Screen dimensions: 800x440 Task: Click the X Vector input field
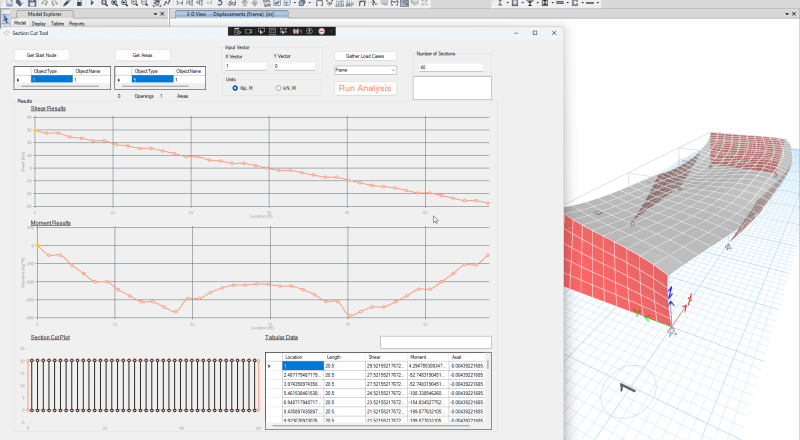pyautogui.click(x=245, y=66)
